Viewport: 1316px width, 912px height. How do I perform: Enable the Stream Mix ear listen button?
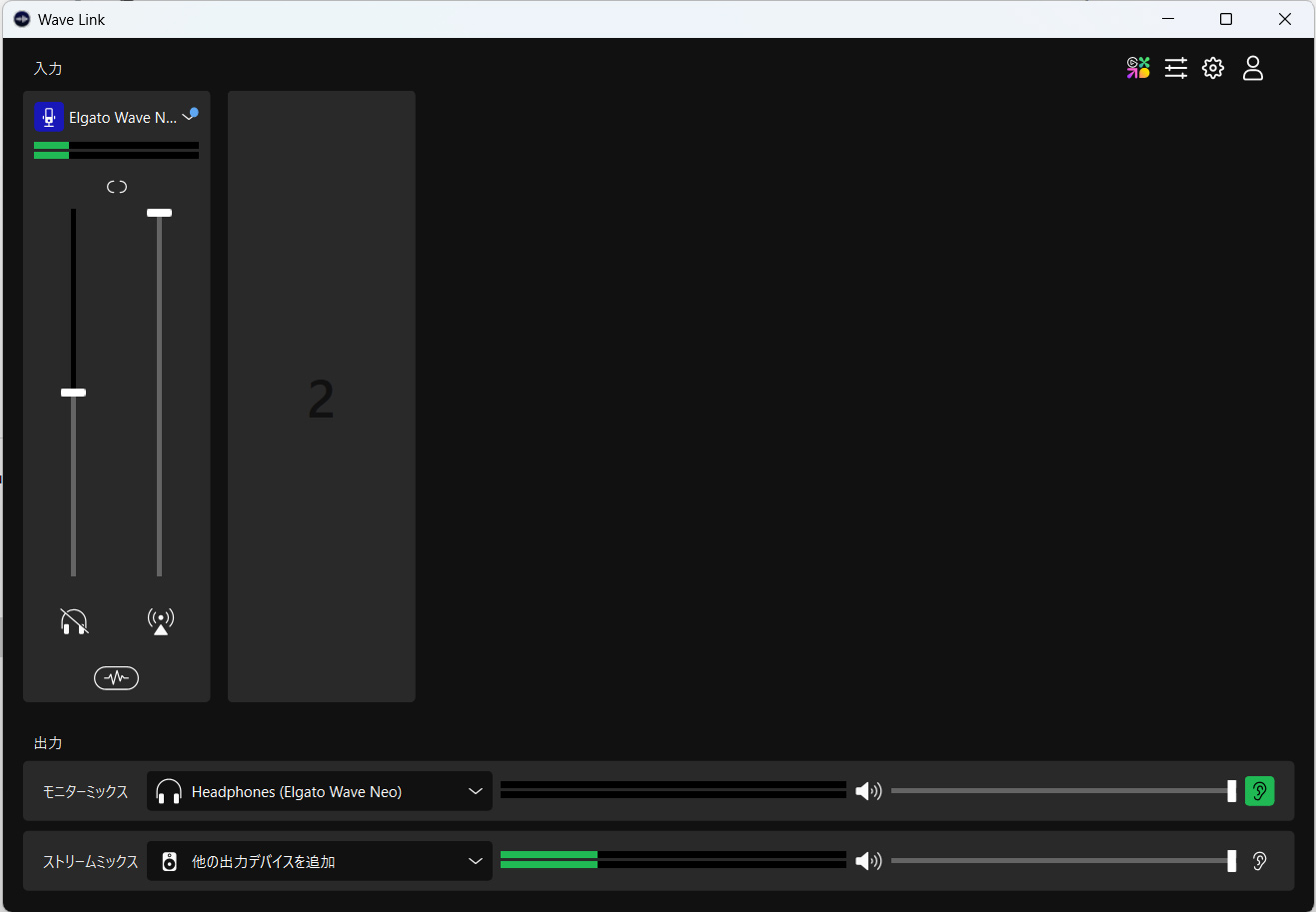[x=1259, y=861]
